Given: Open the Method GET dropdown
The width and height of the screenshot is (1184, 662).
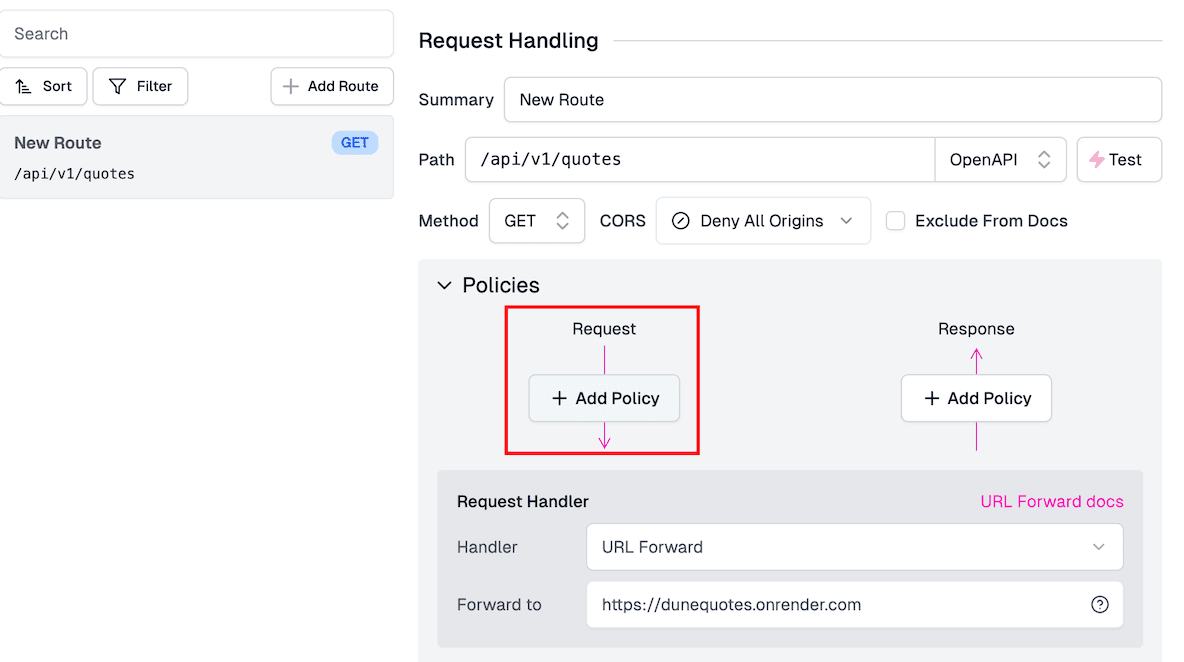Looking at the screenshot, I should [536, 221].
